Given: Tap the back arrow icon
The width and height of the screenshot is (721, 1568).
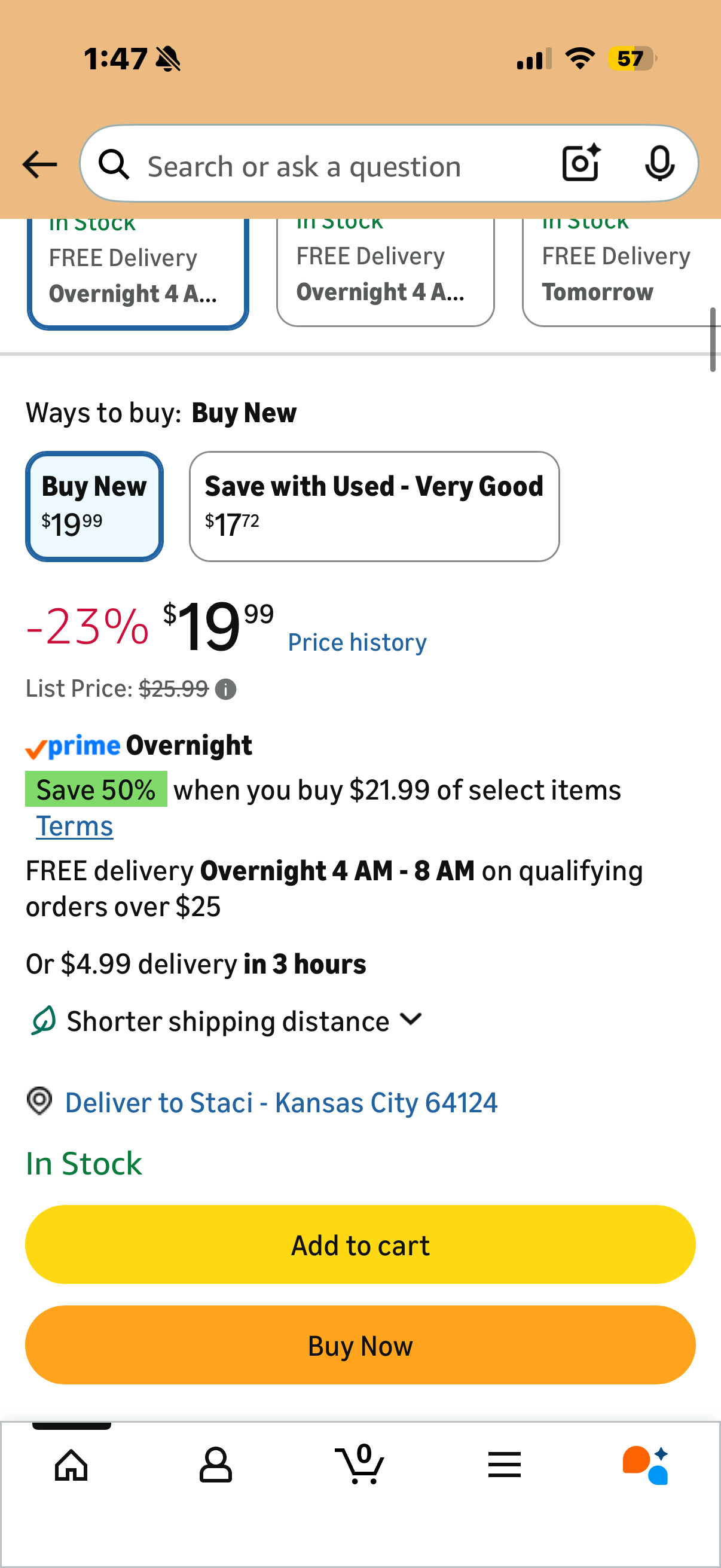Looking at the screenshot, I should [39, 164].
